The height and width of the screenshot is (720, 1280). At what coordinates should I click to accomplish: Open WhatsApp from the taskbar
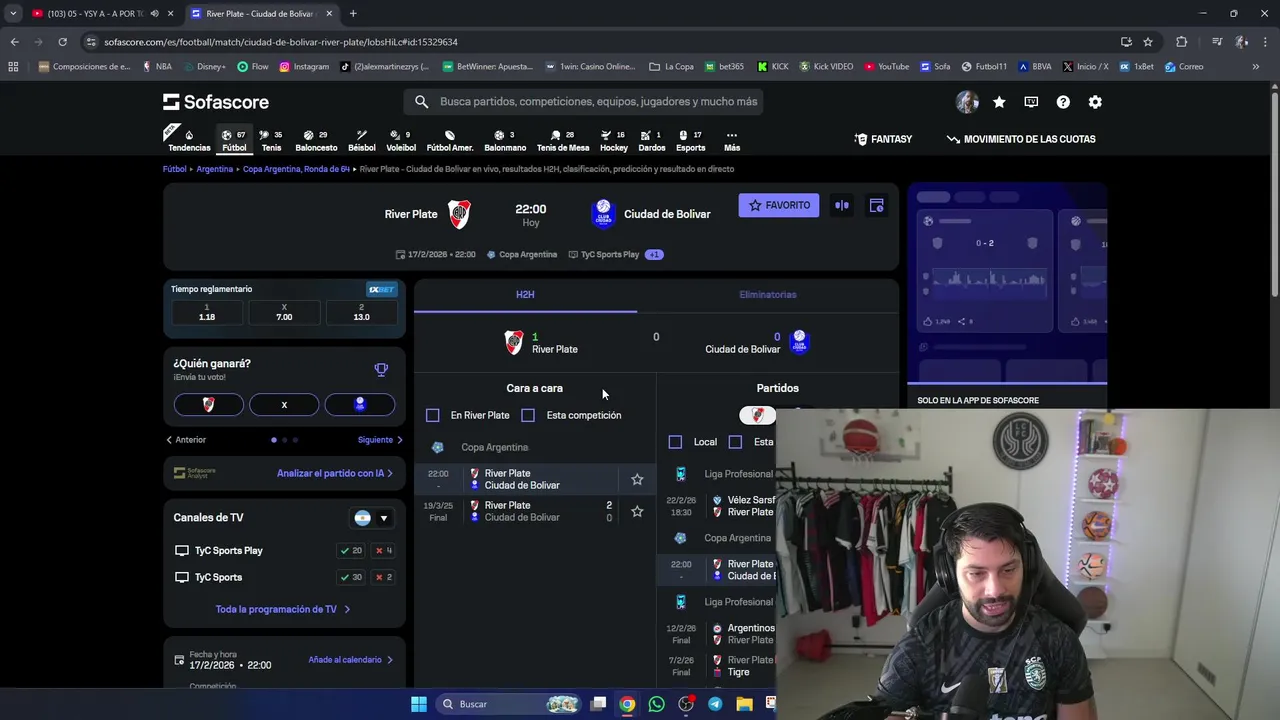pos(656,704)
